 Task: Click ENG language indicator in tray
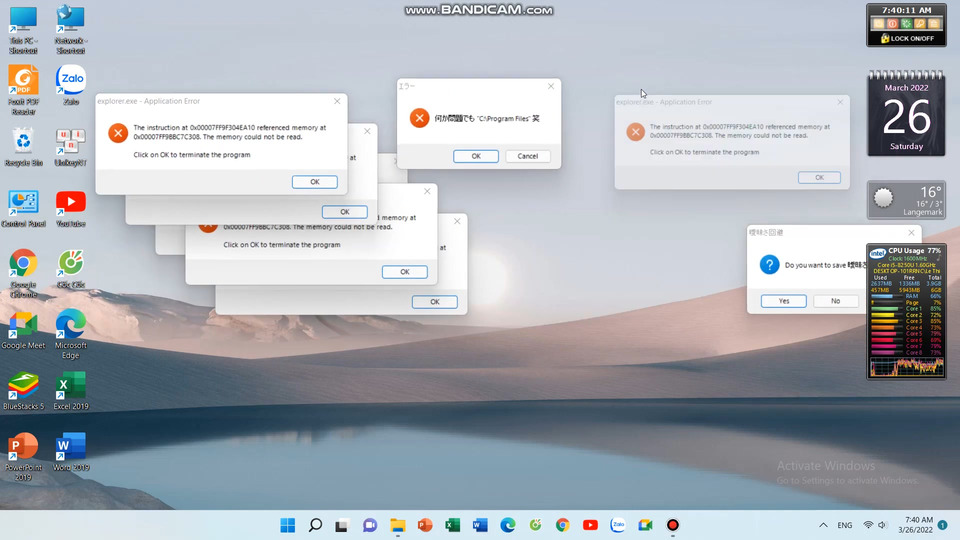(x=845, y=525)
